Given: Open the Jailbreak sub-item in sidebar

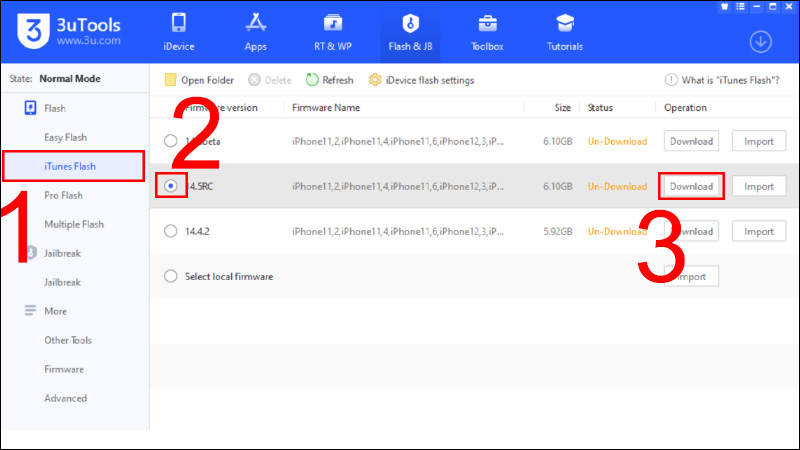Looking at the screenshot, I should point(62,282).
